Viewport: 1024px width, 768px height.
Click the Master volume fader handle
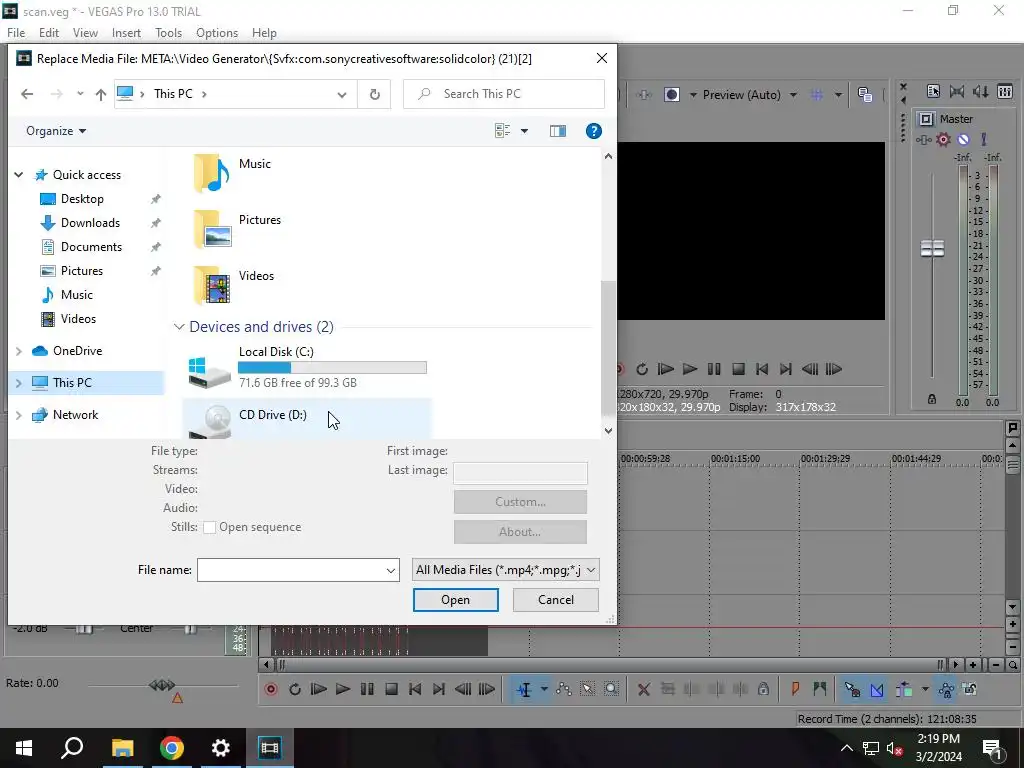tap(933, 248)
